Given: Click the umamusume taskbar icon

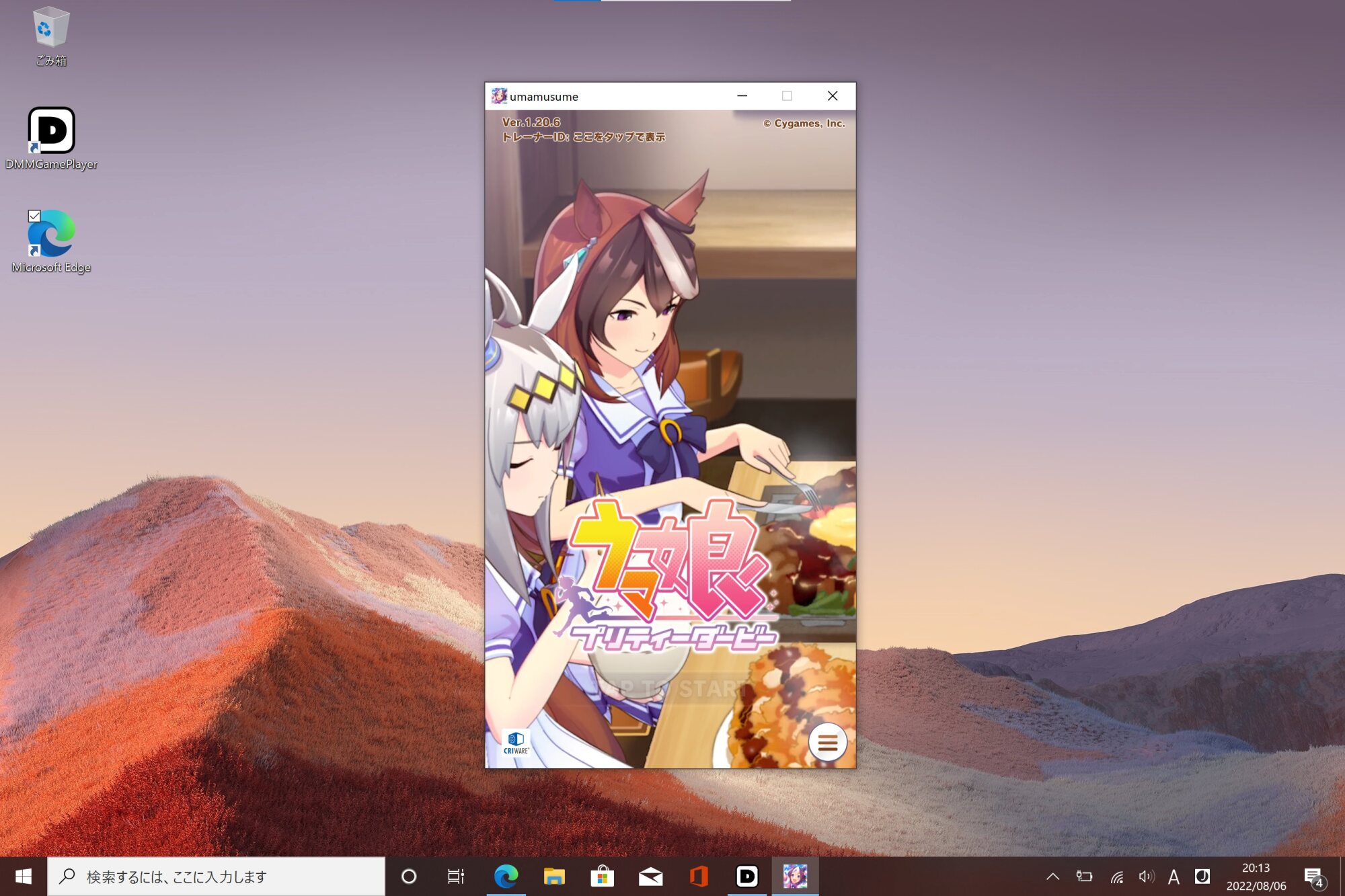Looking at the screenshot, I should click(x=795, y=876).
